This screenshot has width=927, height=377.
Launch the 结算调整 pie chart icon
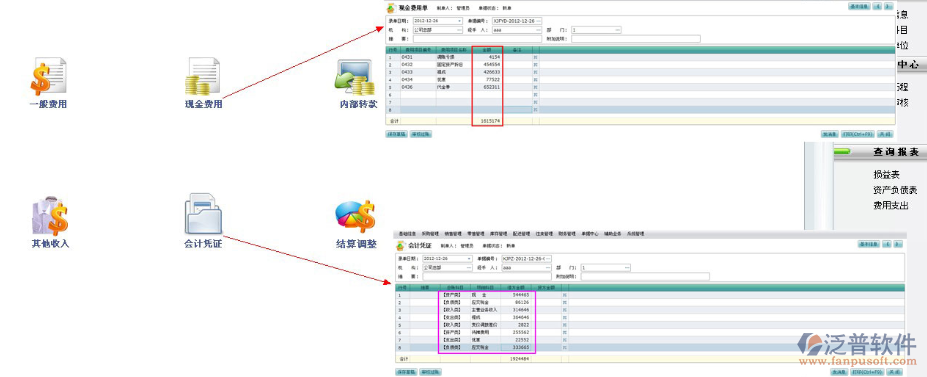click(355, 217)
